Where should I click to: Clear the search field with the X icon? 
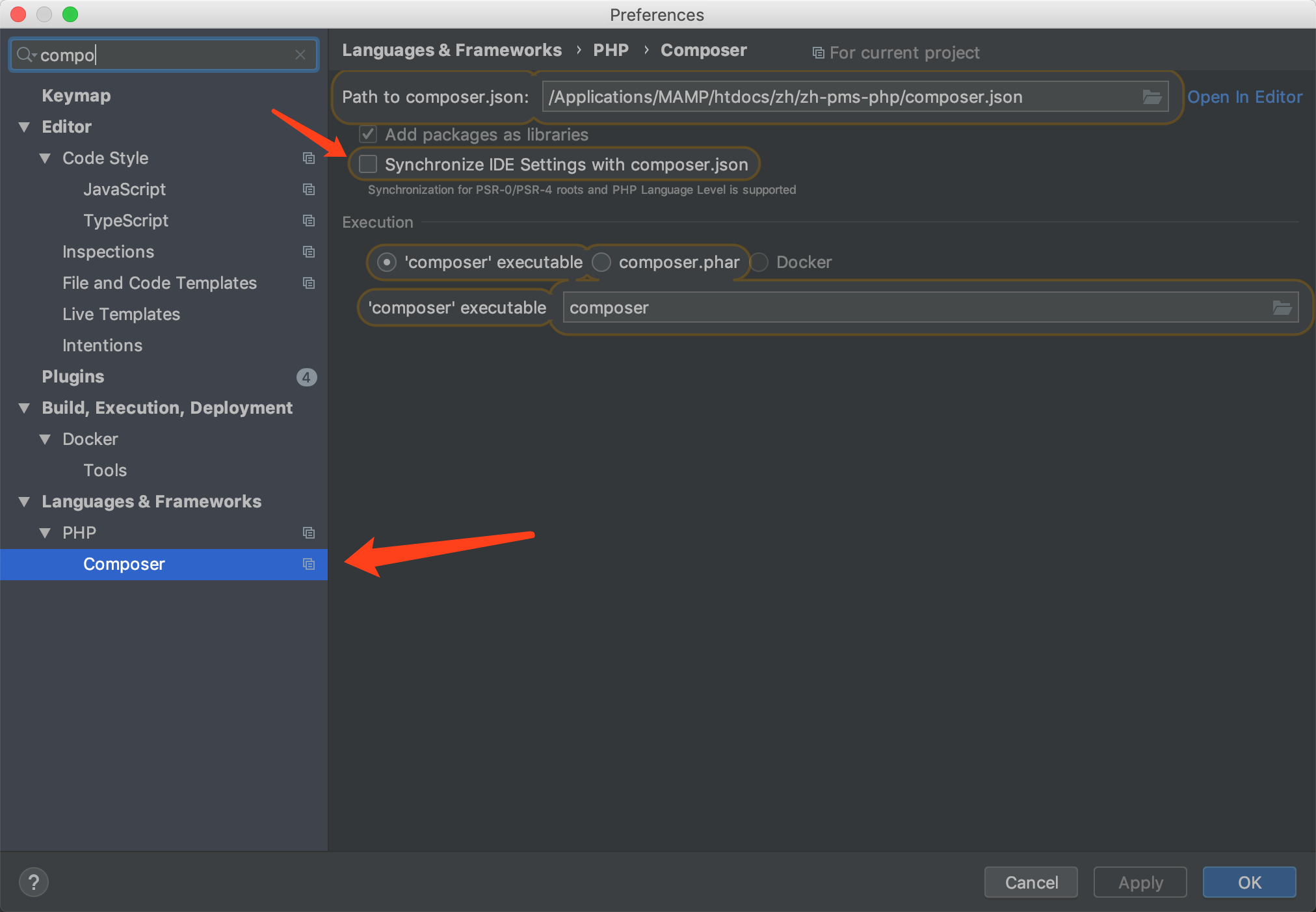pyautogui.click(x=300, y=55)
